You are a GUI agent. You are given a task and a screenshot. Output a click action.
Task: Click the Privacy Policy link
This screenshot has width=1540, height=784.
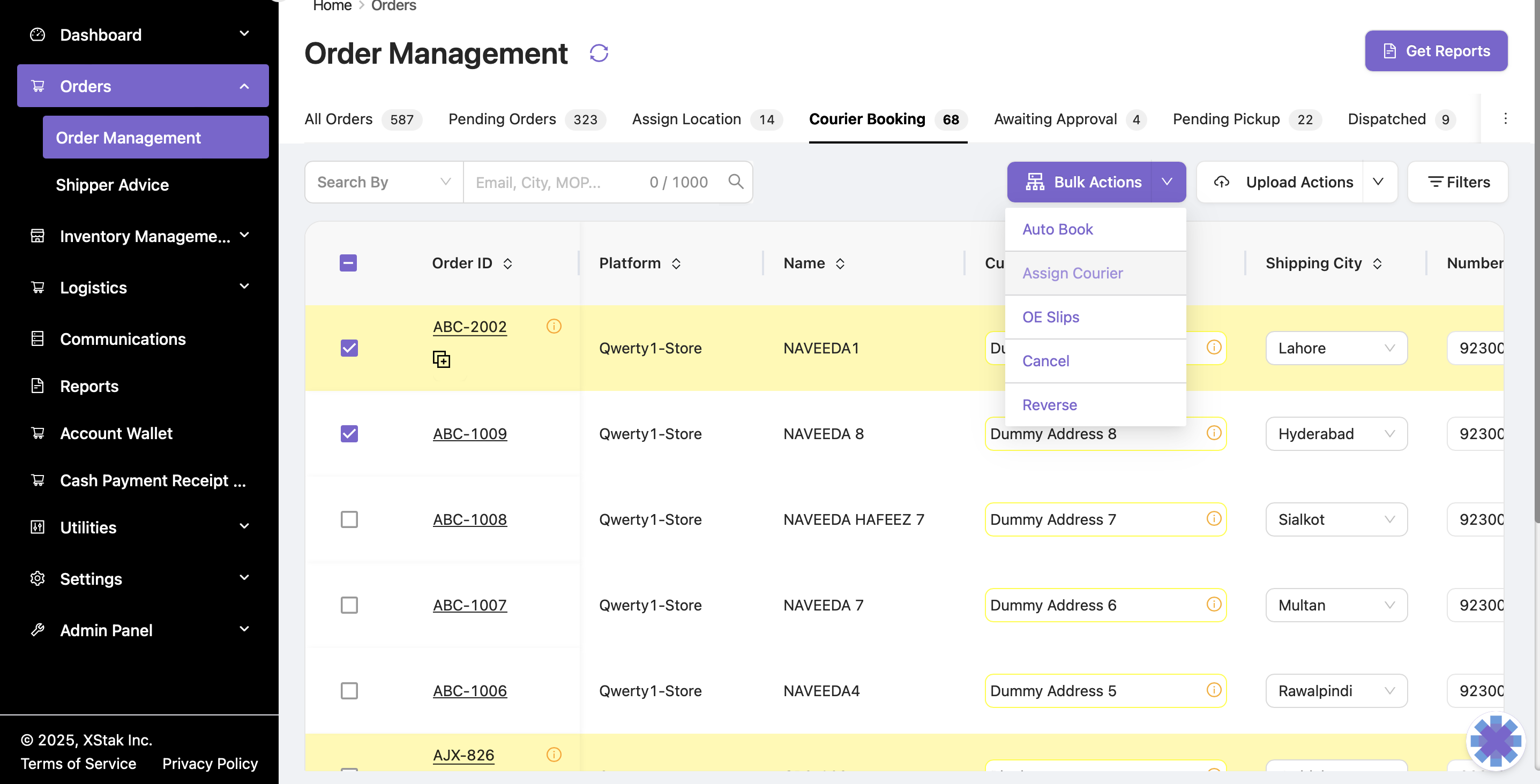(210, 763)
